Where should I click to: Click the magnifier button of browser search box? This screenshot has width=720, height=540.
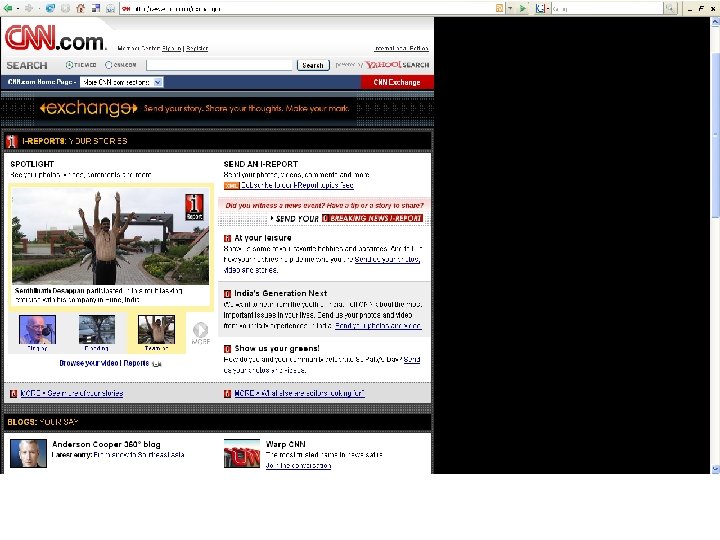670,8
